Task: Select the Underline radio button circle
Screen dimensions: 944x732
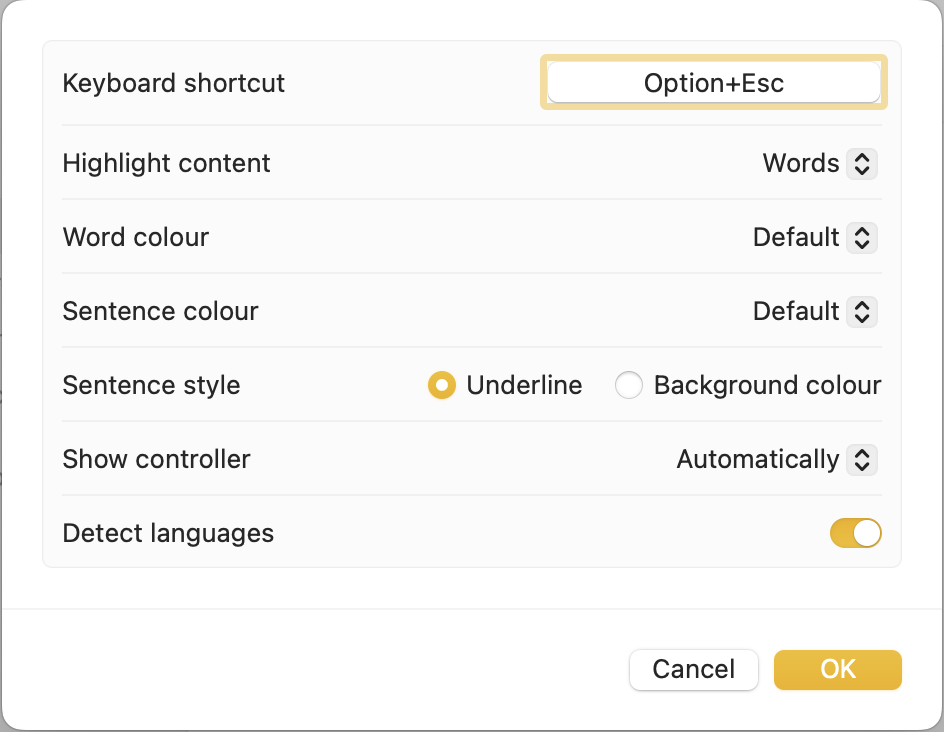Action: point(442,386)
